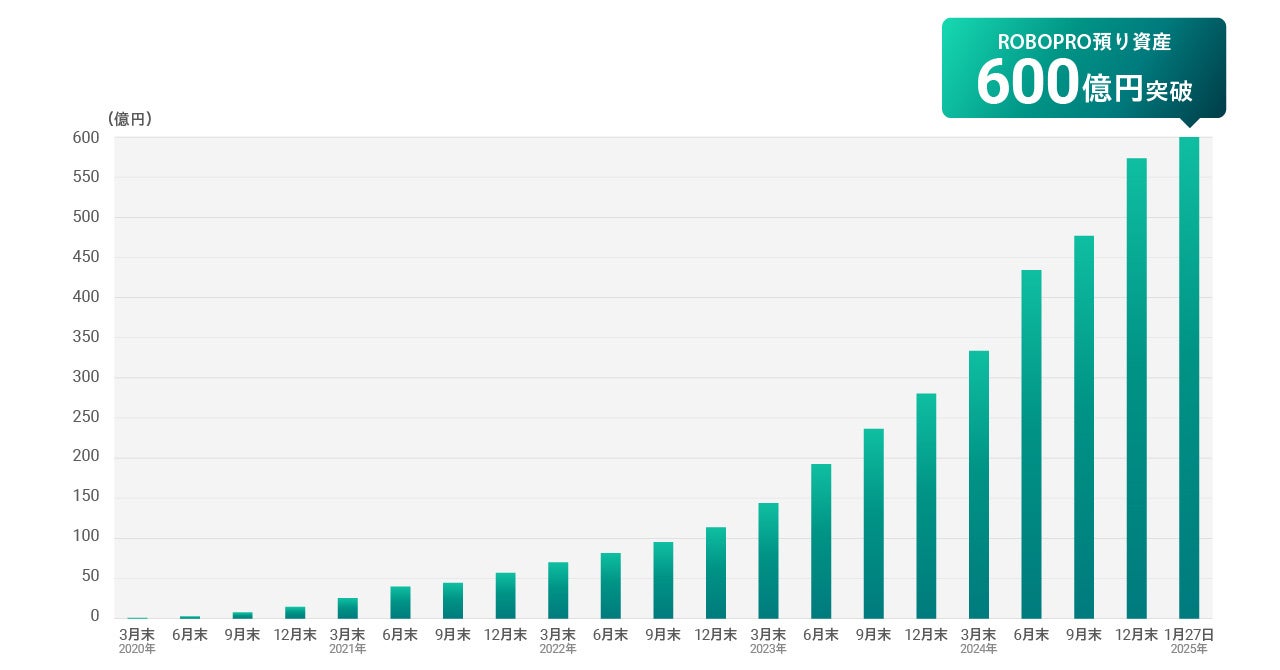The height and width of the screenshot is (670, 1280).
Task: Click the 600 y-axis value
Action: tap(85, 138)
